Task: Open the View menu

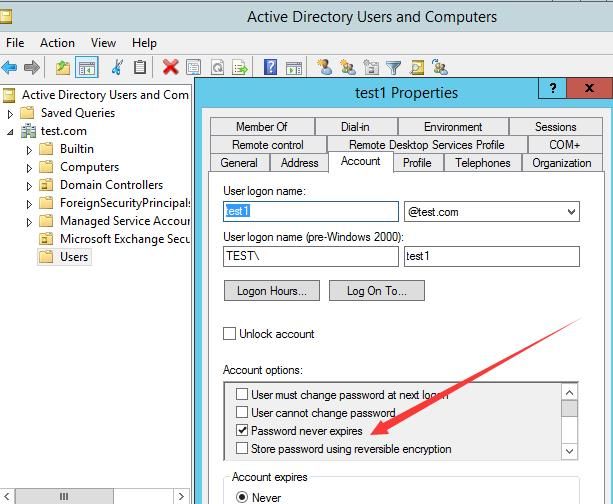Action: (103, 43)
